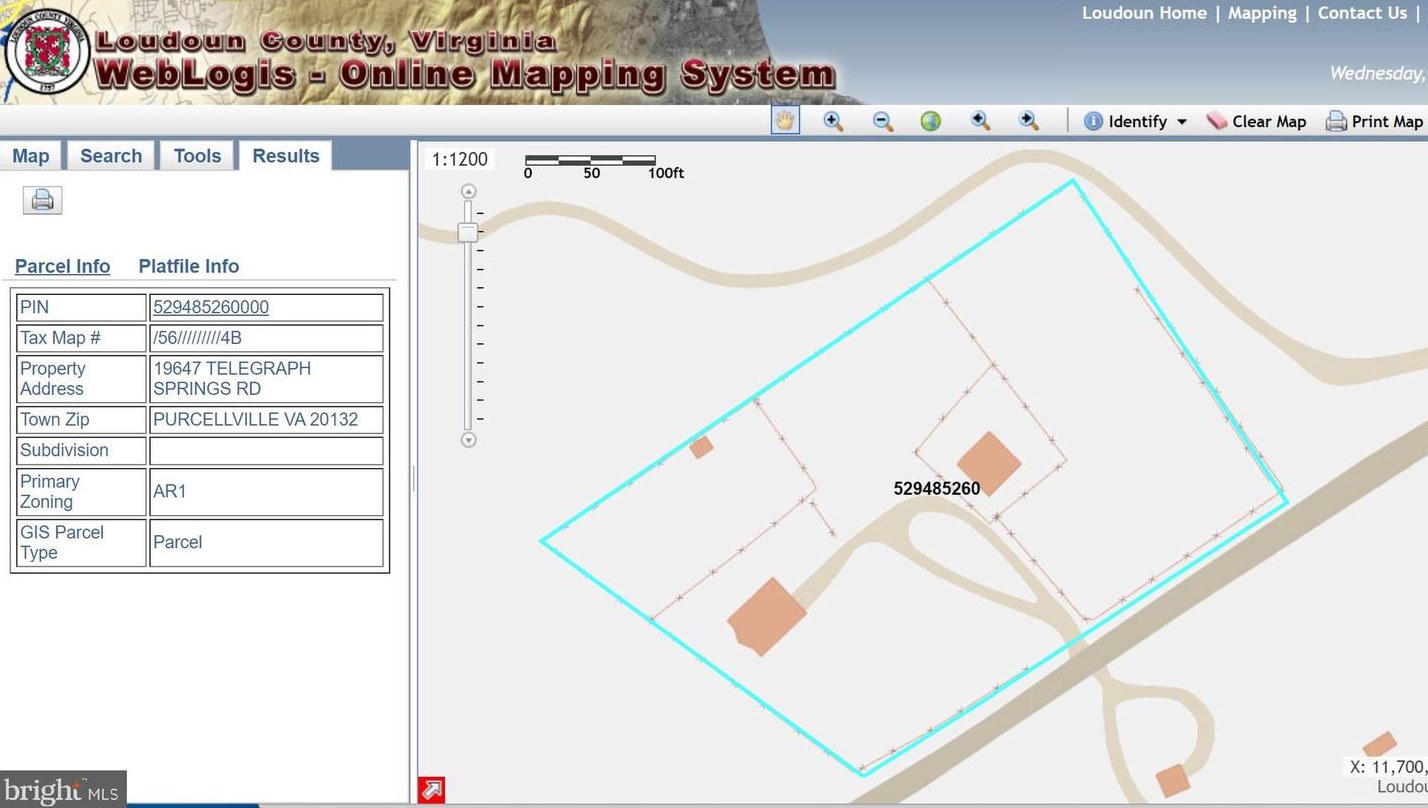Click the red arrow panel toggle icon

click(431, 790)
